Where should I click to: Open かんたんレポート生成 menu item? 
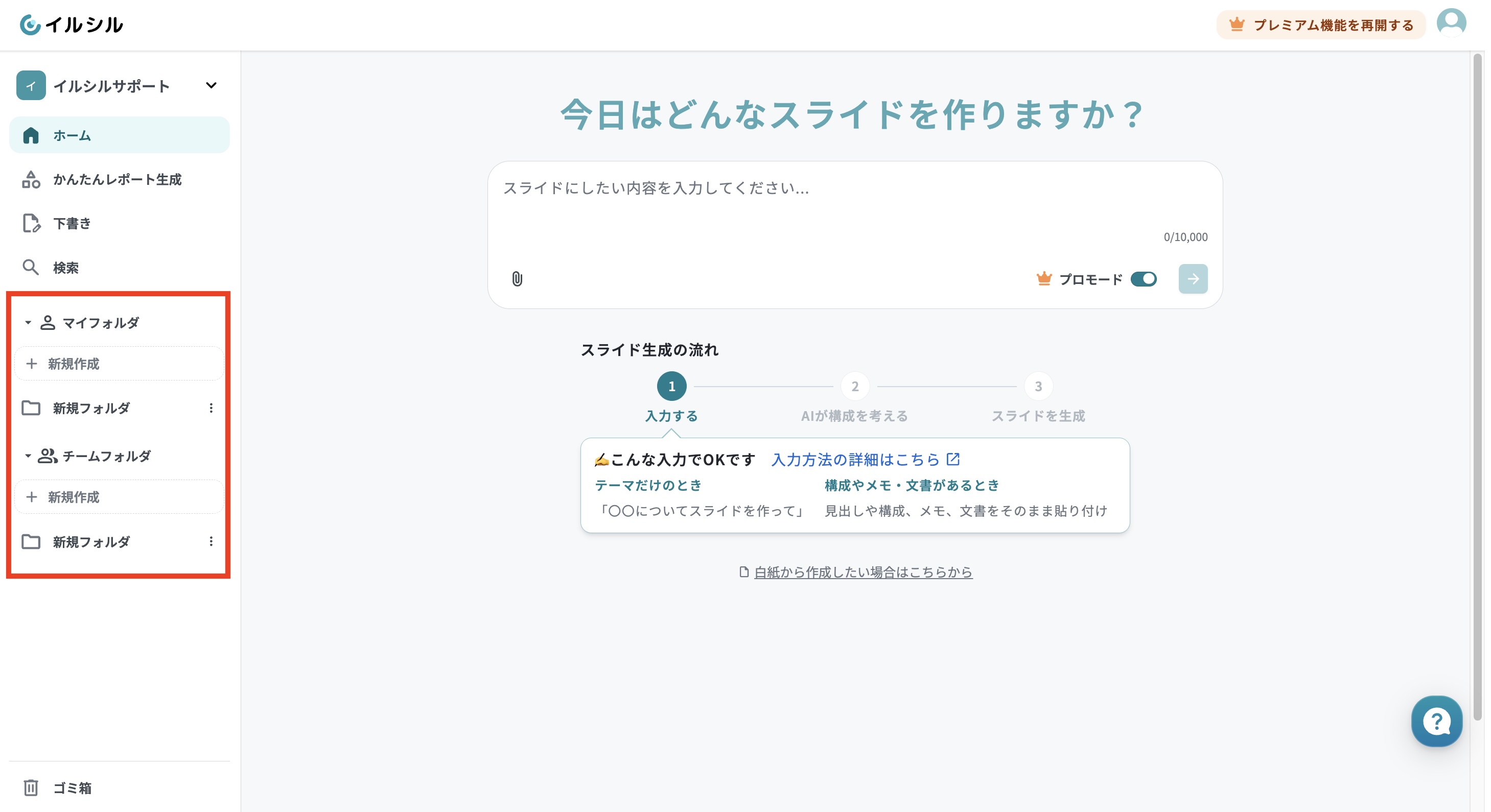(x=119, y=180)
